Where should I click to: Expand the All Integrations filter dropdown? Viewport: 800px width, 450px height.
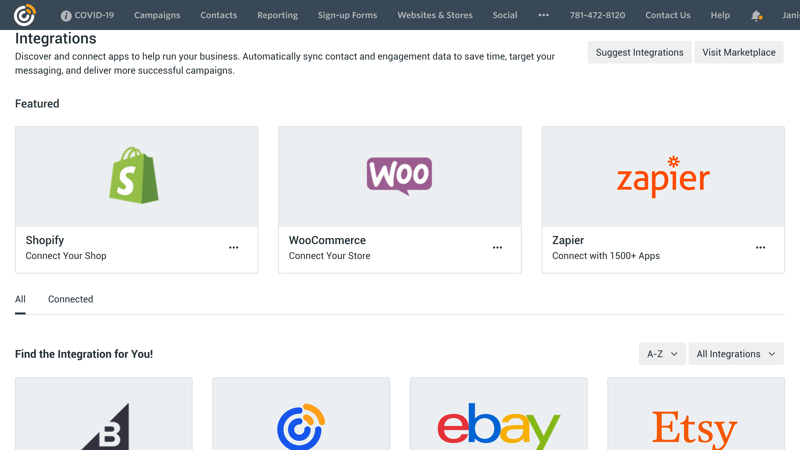click(736, 354)
